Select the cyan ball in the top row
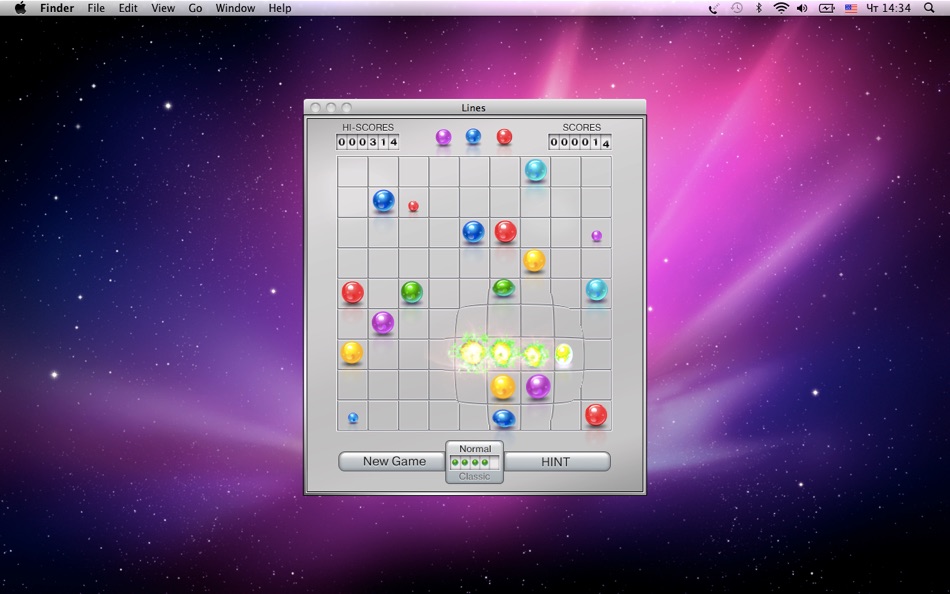 [536, 170]
